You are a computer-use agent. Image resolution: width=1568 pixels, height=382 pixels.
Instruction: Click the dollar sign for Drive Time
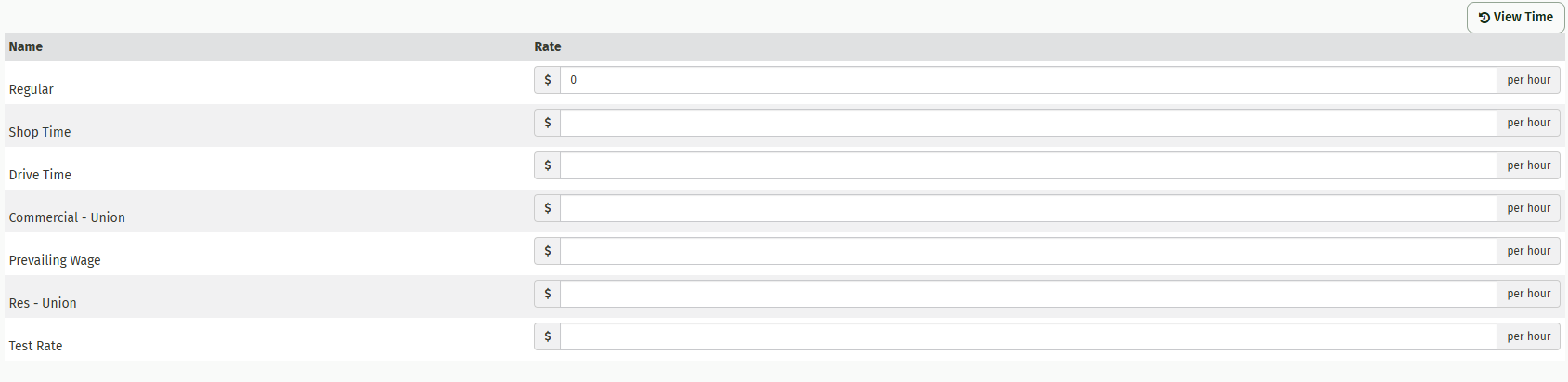point(548,165)
